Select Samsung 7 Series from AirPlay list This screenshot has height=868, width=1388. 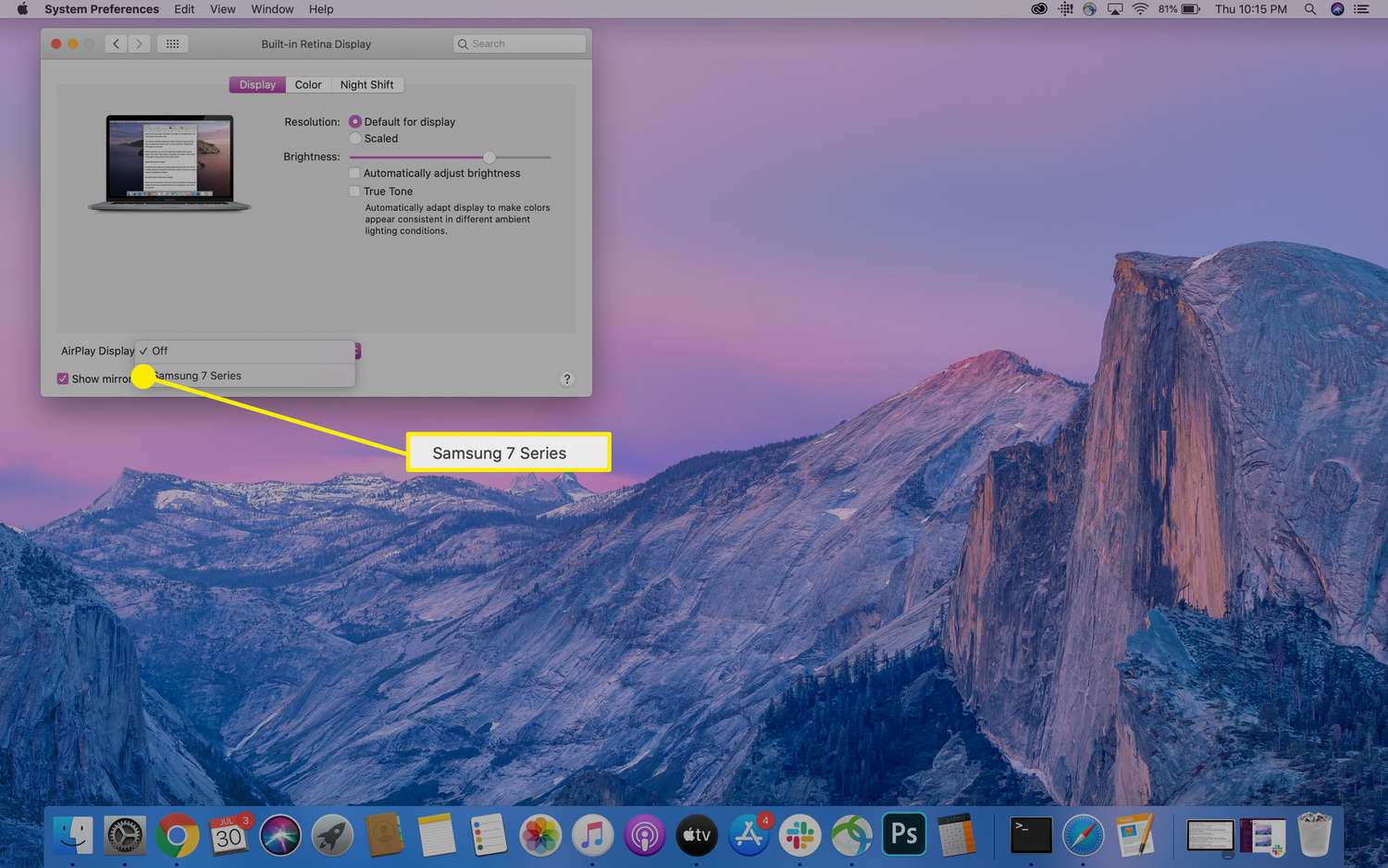197,376
